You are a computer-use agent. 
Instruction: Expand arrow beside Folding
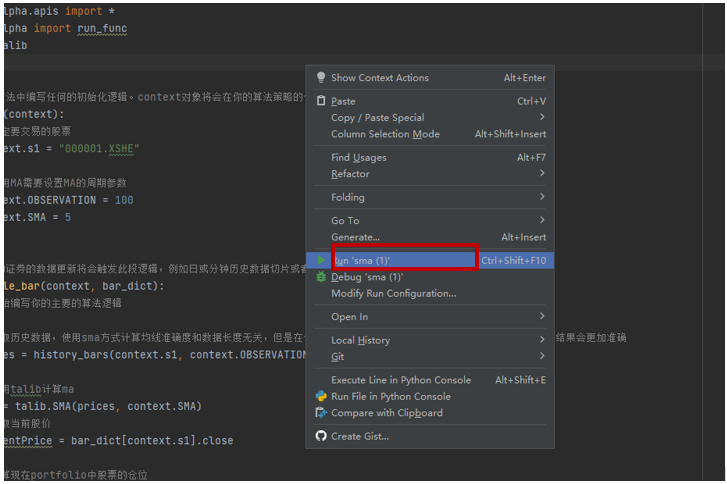click(x=542, y=196)
